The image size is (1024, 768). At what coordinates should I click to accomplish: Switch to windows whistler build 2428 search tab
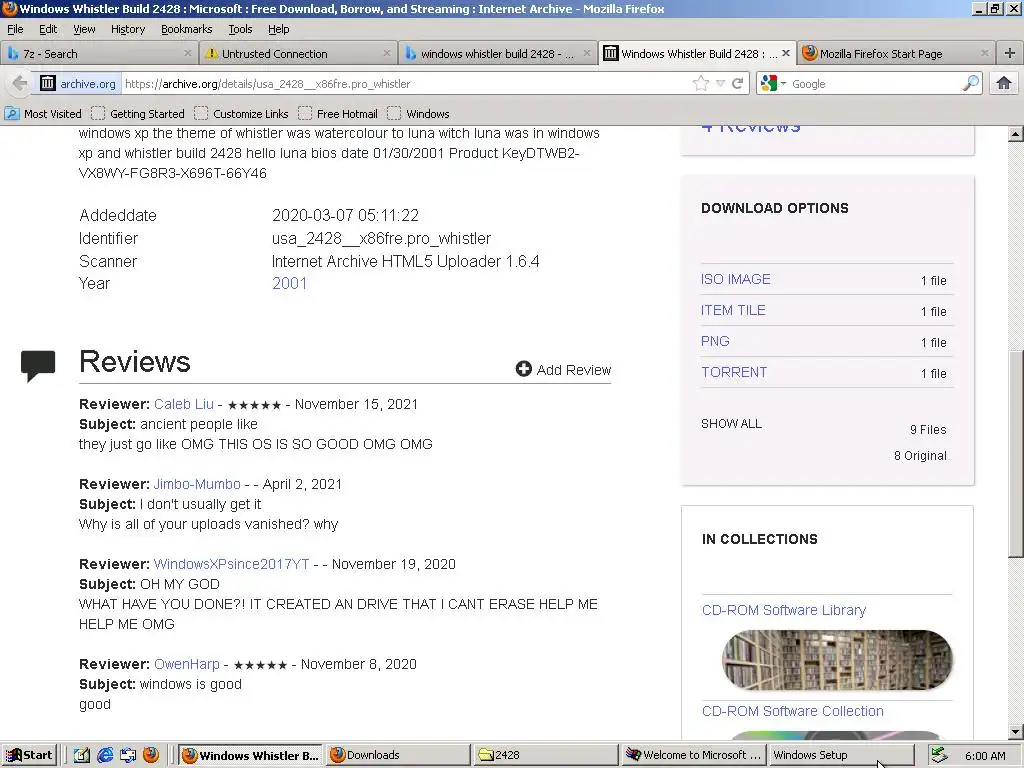coord(496,54)
